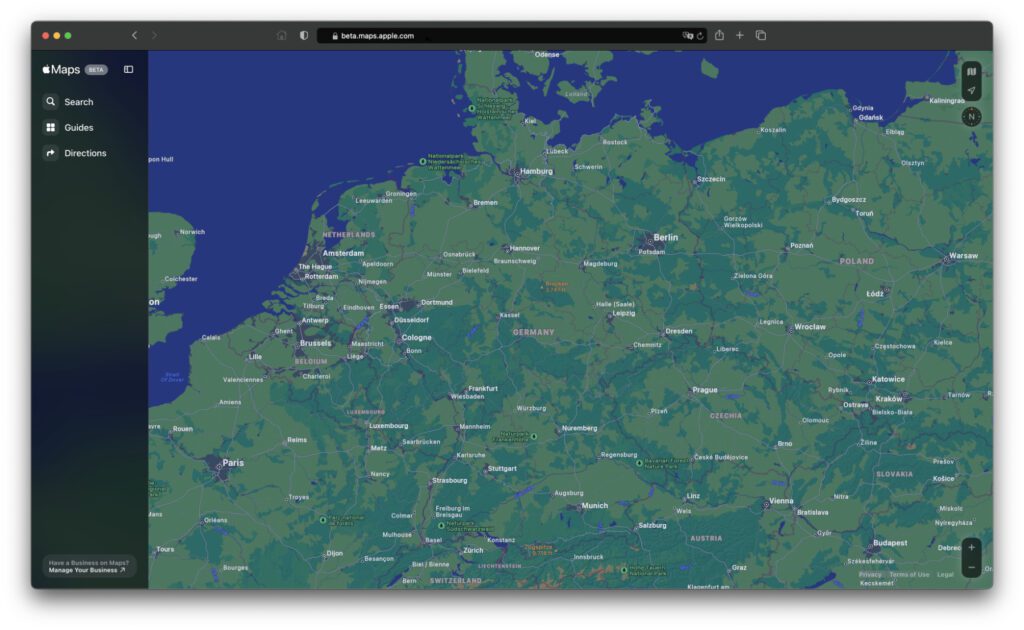Show your current location on the map
Viewport: 1024px width, 630px height.
coord(969,90)
